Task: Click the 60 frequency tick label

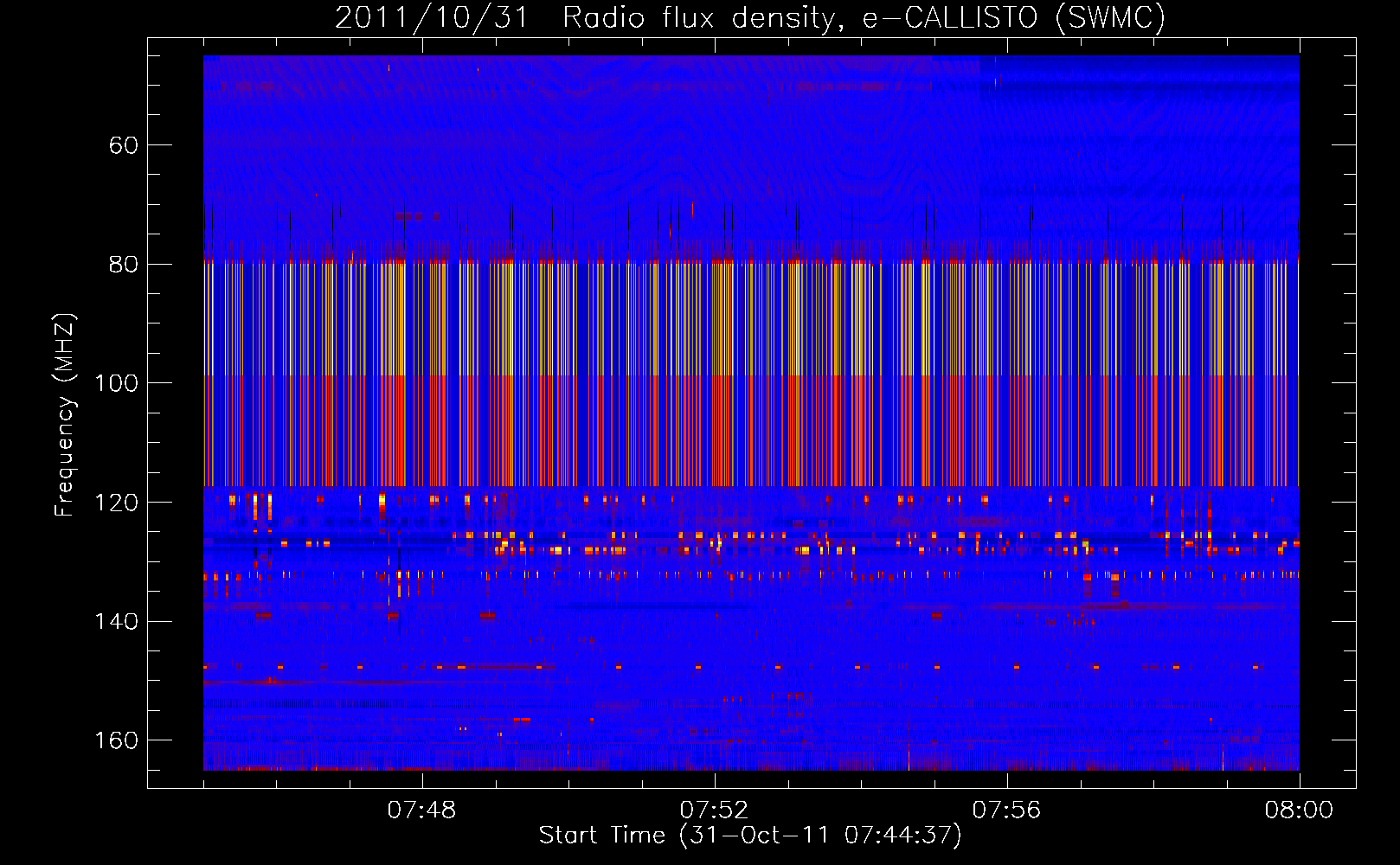Action: click(x=124, y=145)
